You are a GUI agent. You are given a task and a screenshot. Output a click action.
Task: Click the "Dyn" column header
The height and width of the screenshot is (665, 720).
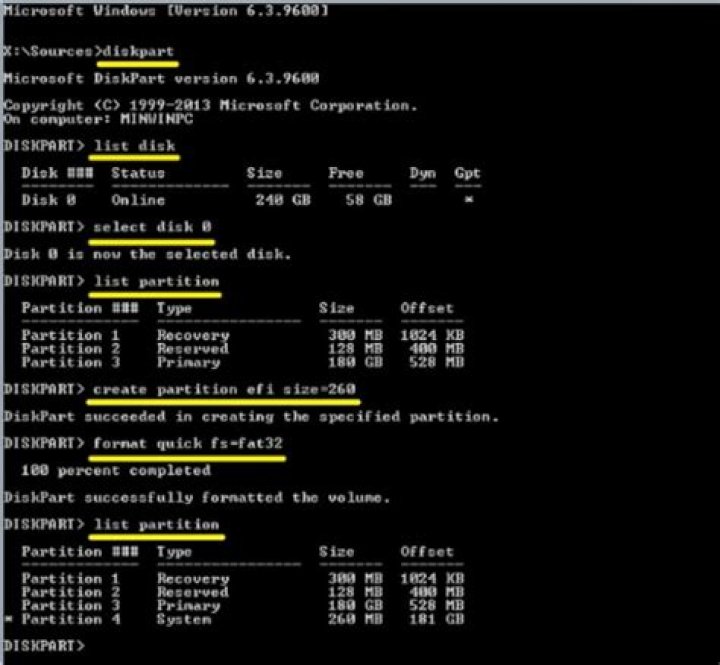pos(422,173)
